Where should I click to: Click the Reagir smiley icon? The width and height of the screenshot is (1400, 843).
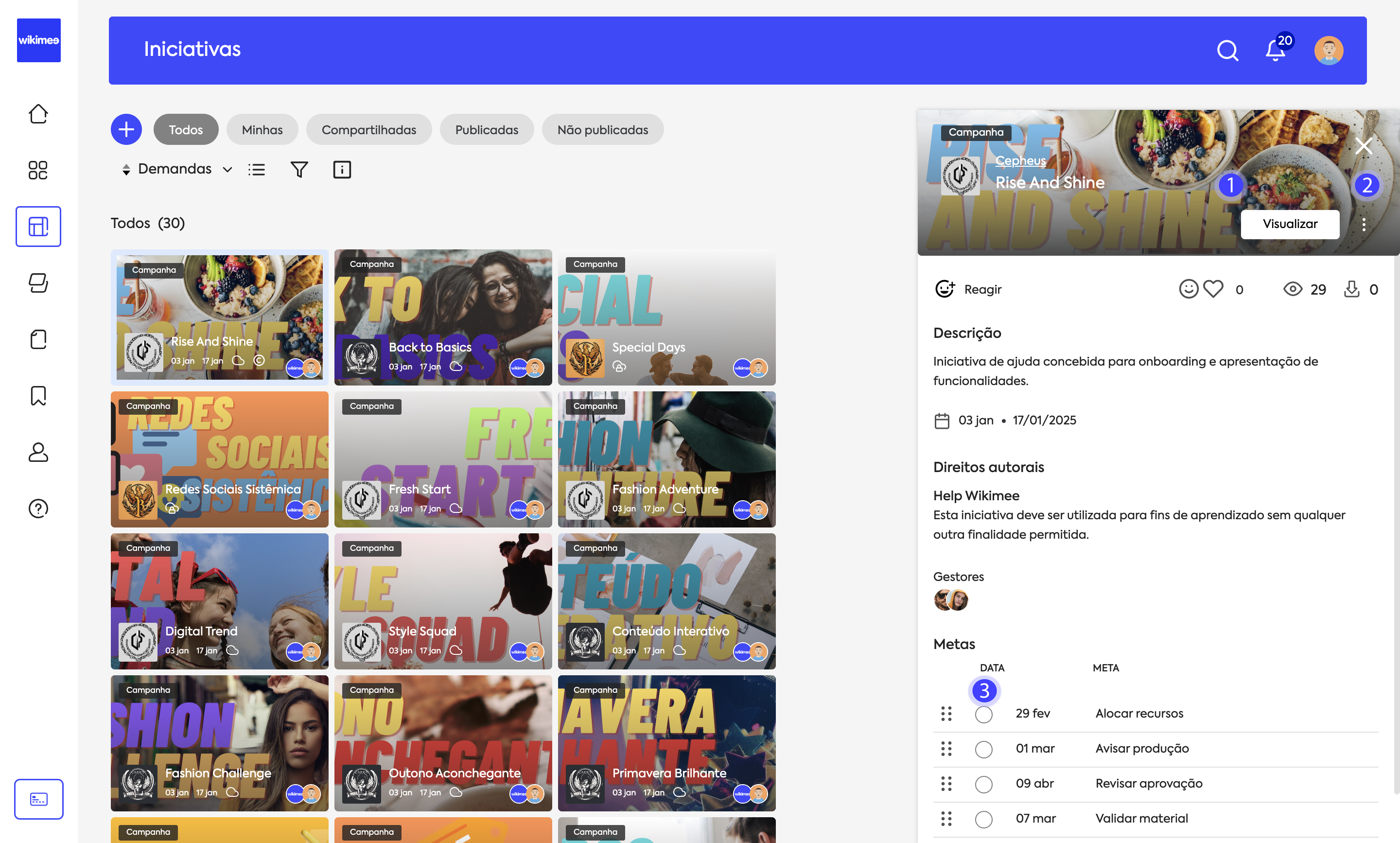[945, 289]
